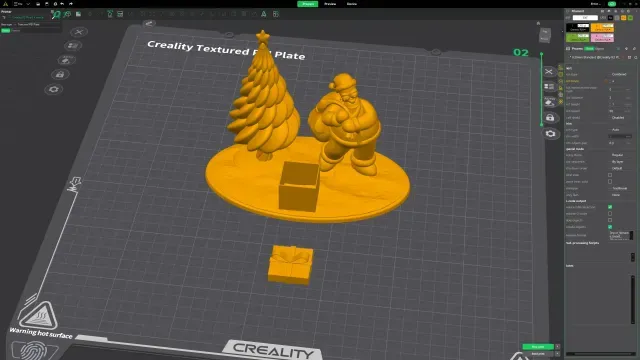Open the slicing mode dropdown showing Regular
The height and width of the screenshot is (360, 640).
point(619,155)
